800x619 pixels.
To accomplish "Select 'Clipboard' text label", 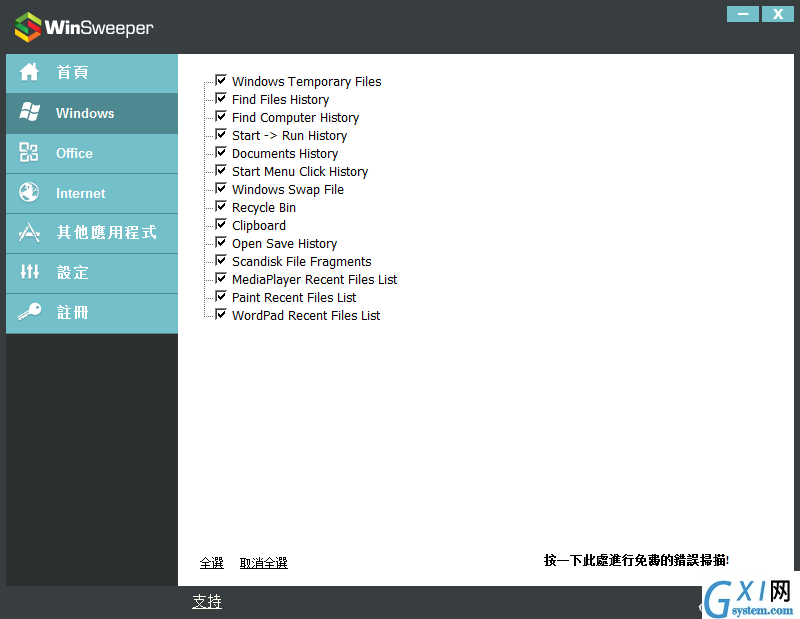I will [259, 226].
